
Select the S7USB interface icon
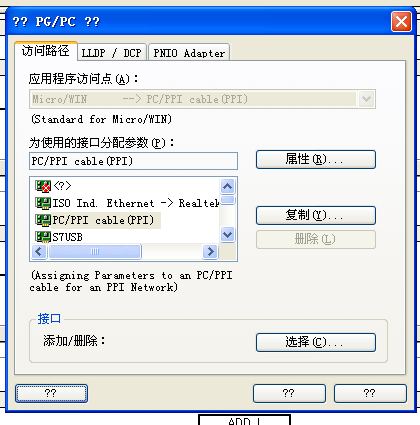click(x=43, y=237)
